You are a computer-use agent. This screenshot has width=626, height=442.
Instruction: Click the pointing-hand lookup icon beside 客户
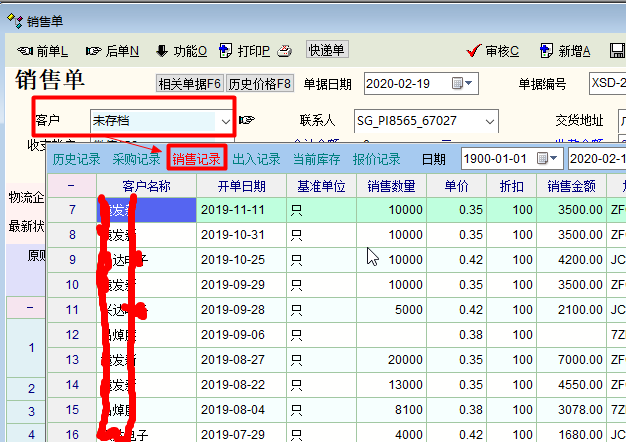pyautogui.click(x=247, y=121)
